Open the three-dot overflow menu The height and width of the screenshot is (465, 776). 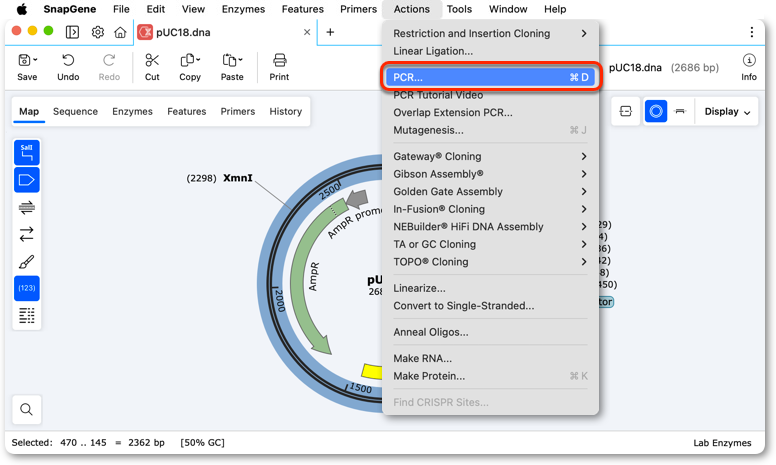click(752, 32)
